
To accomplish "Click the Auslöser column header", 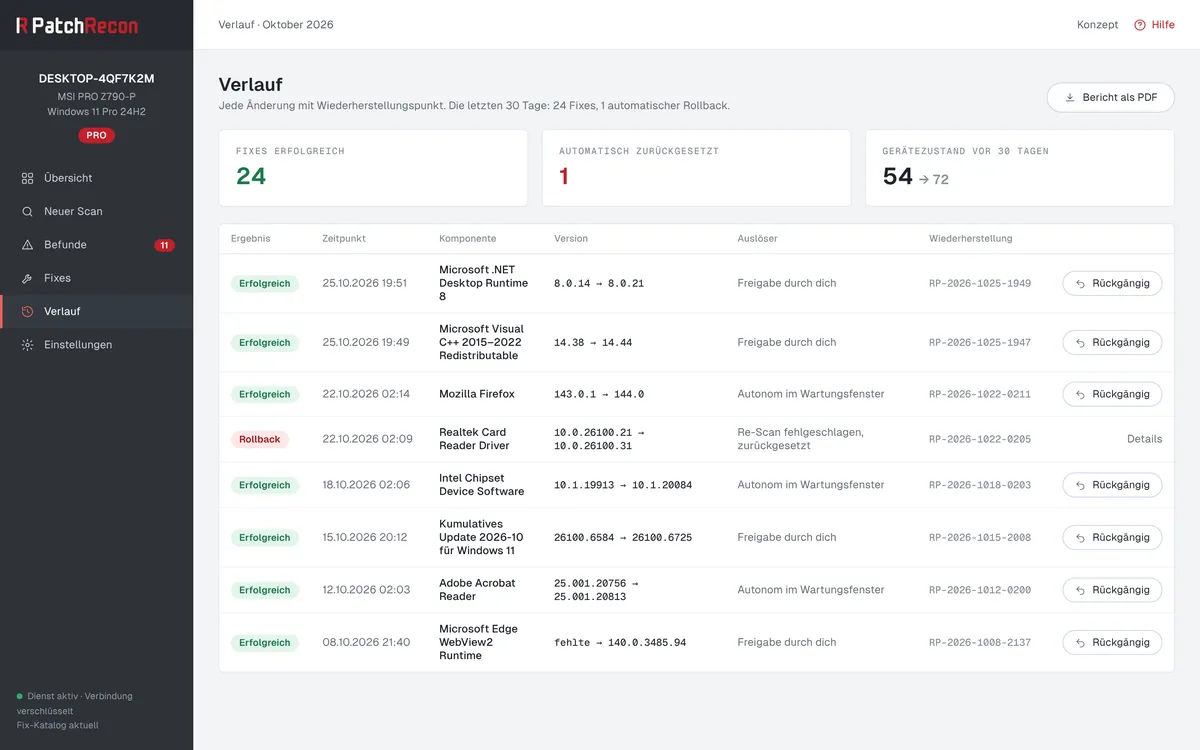I will pos(757,239).
